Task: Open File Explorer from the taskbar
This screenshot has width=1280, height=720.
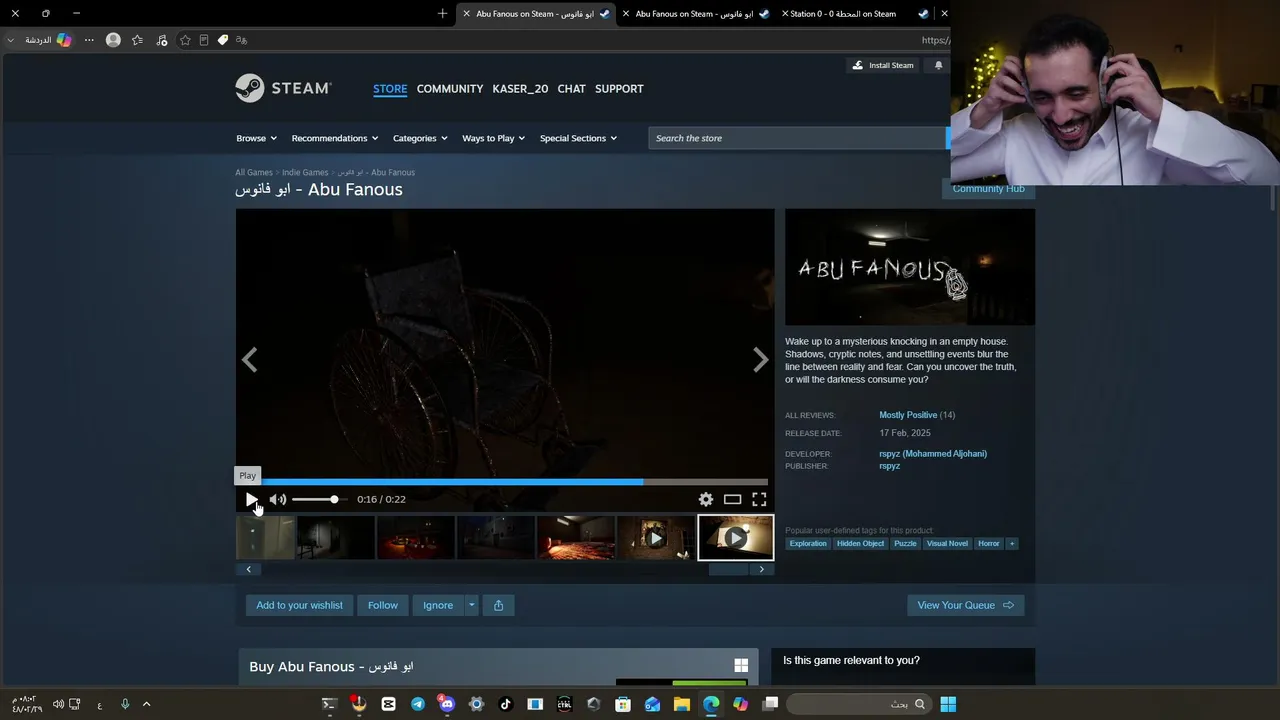Action: point(682,704)
